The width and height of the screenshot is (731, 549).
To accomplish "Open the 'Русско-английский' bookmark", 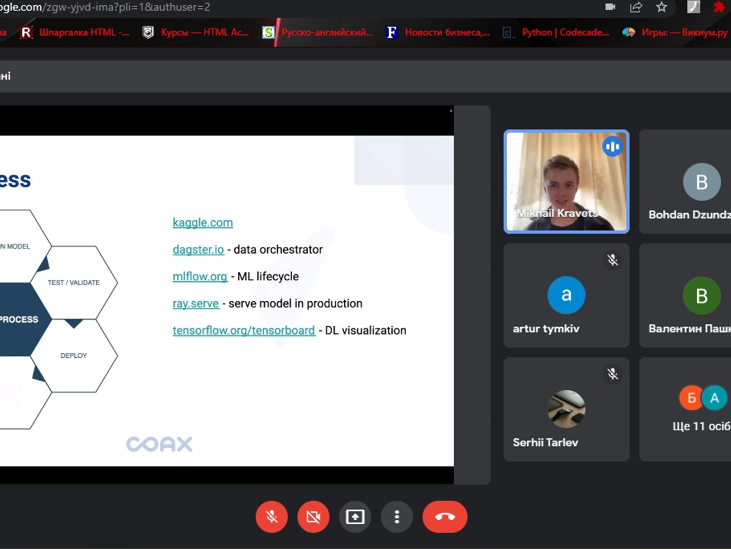I will coord(317,32).
